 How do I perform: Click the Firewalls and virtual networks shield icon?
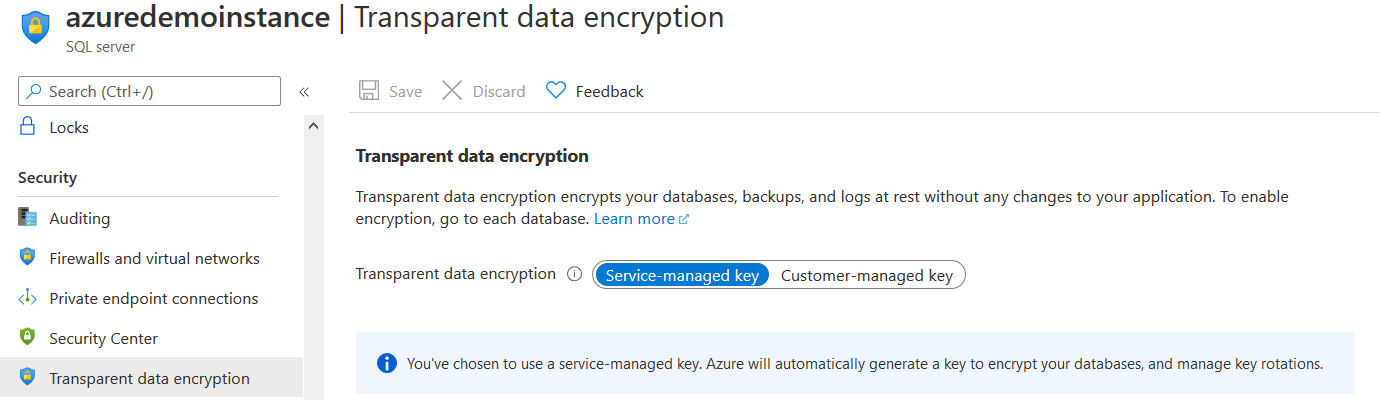[28, 258]
